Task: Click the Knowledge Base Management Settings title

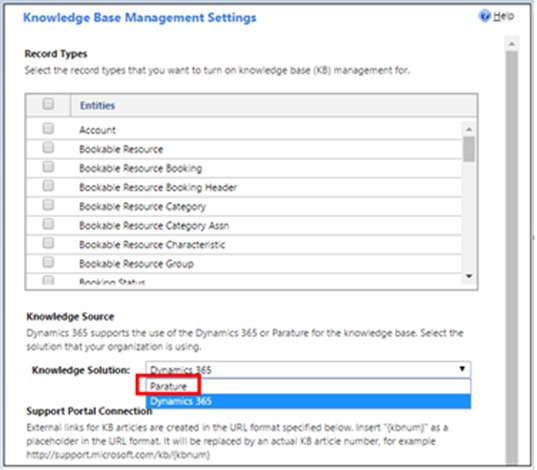Action: click(x=140, y=17)
